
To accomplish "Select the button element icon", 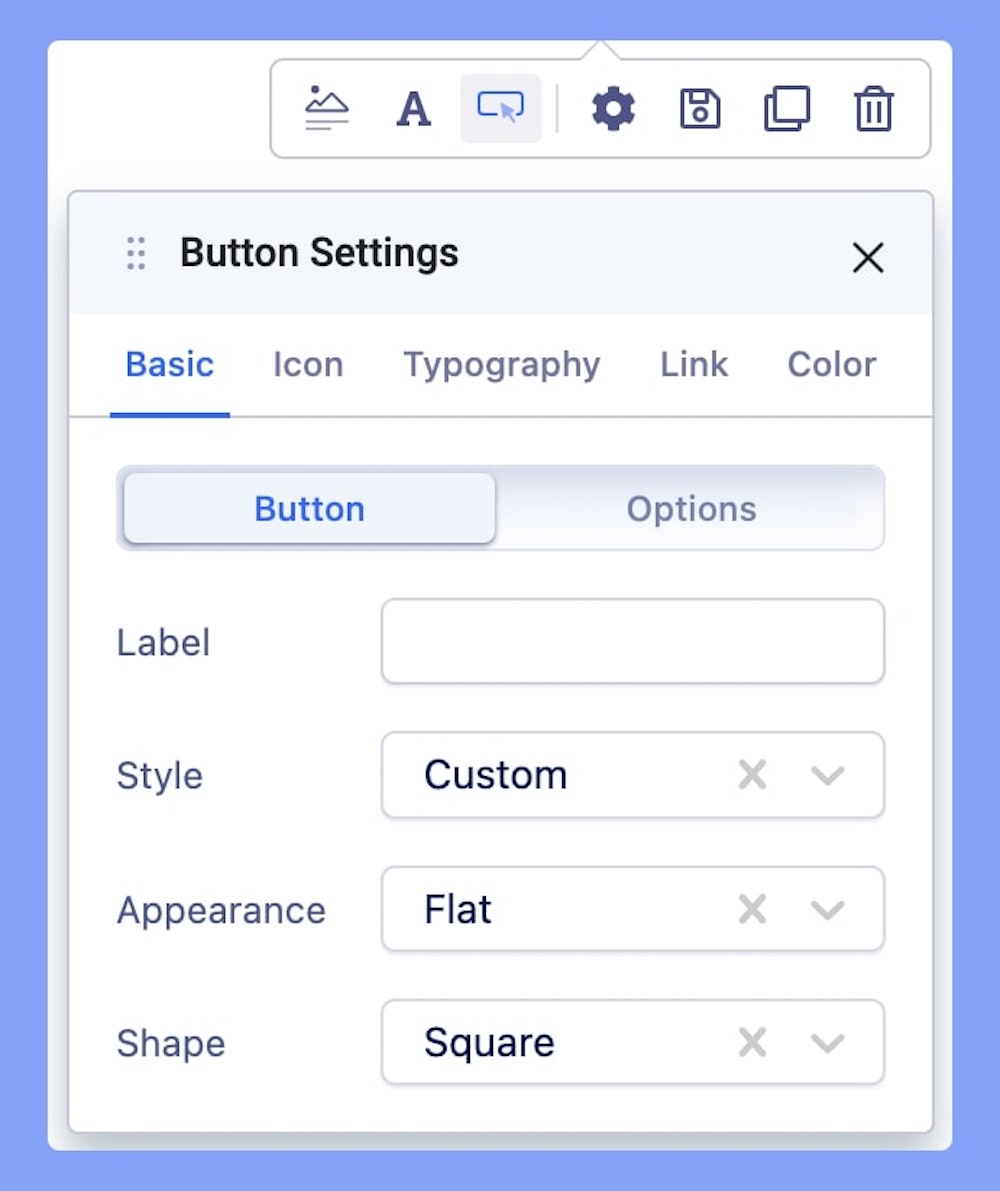I will 500,108.
